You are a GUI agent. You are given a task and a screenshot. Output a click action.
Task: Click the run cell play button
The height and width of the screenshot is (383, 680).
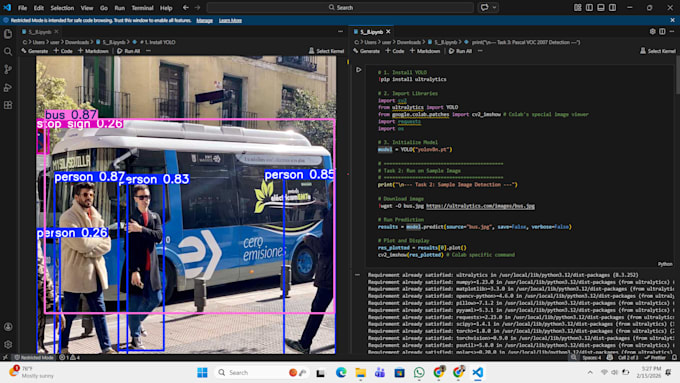coord(359,69)
